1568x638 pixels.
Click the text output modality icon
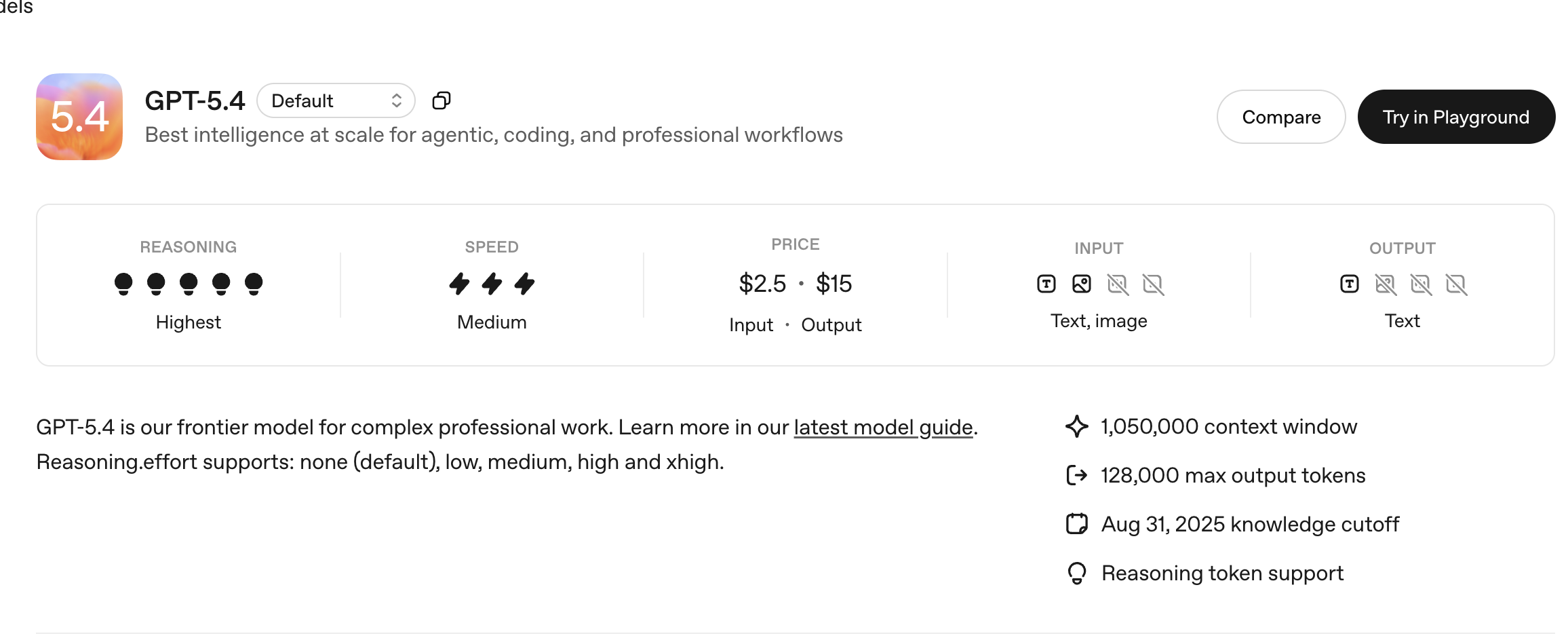point(1350,284)
